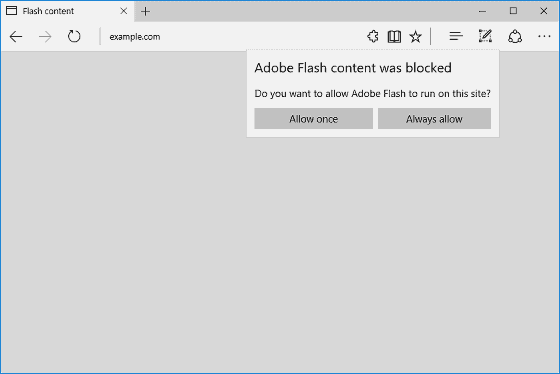Close the Flash content tab
The width and height of the screenshot is (560, 374).
tap(124, 11)
